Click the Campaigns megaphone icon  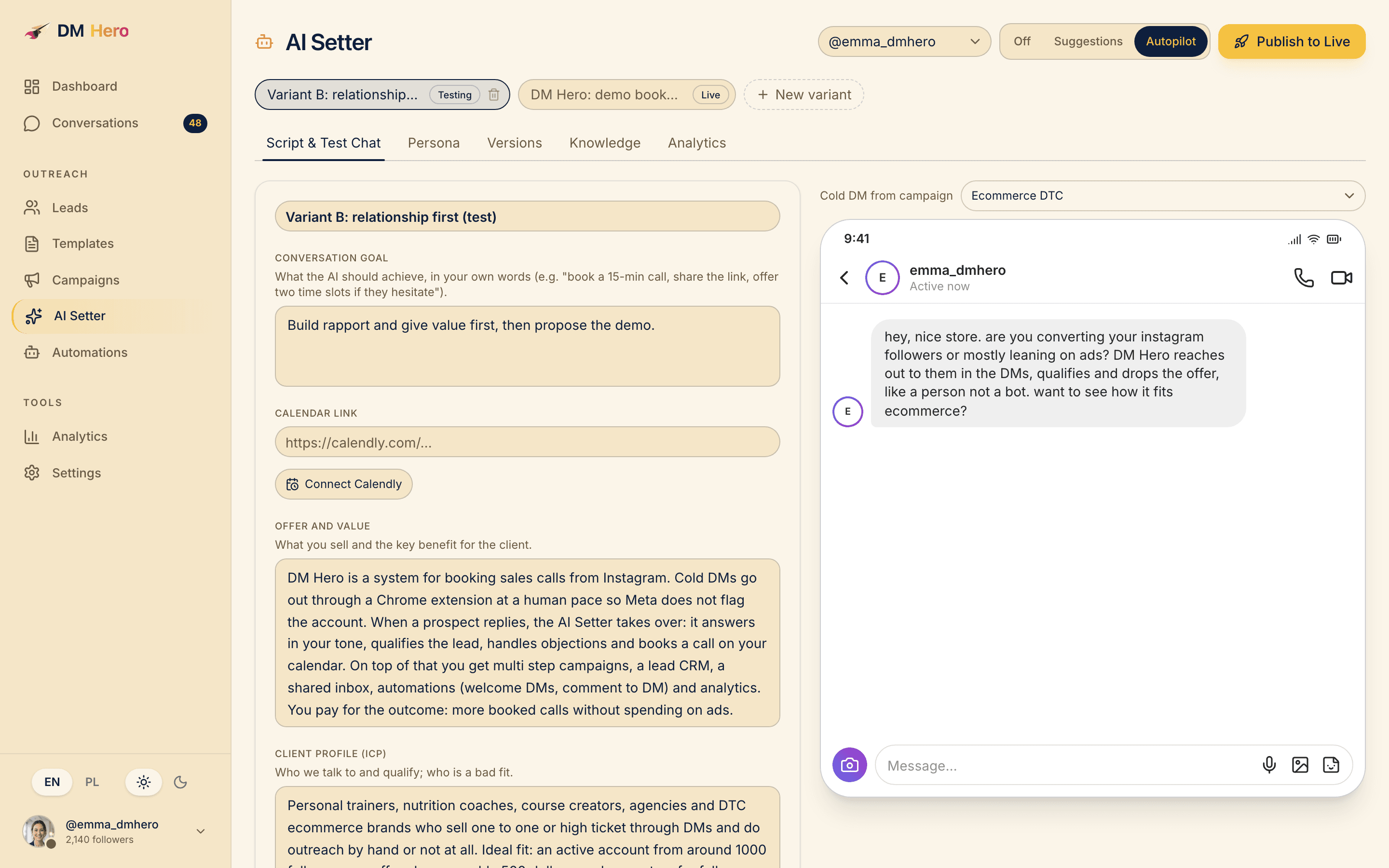click(x=31, y=280)
